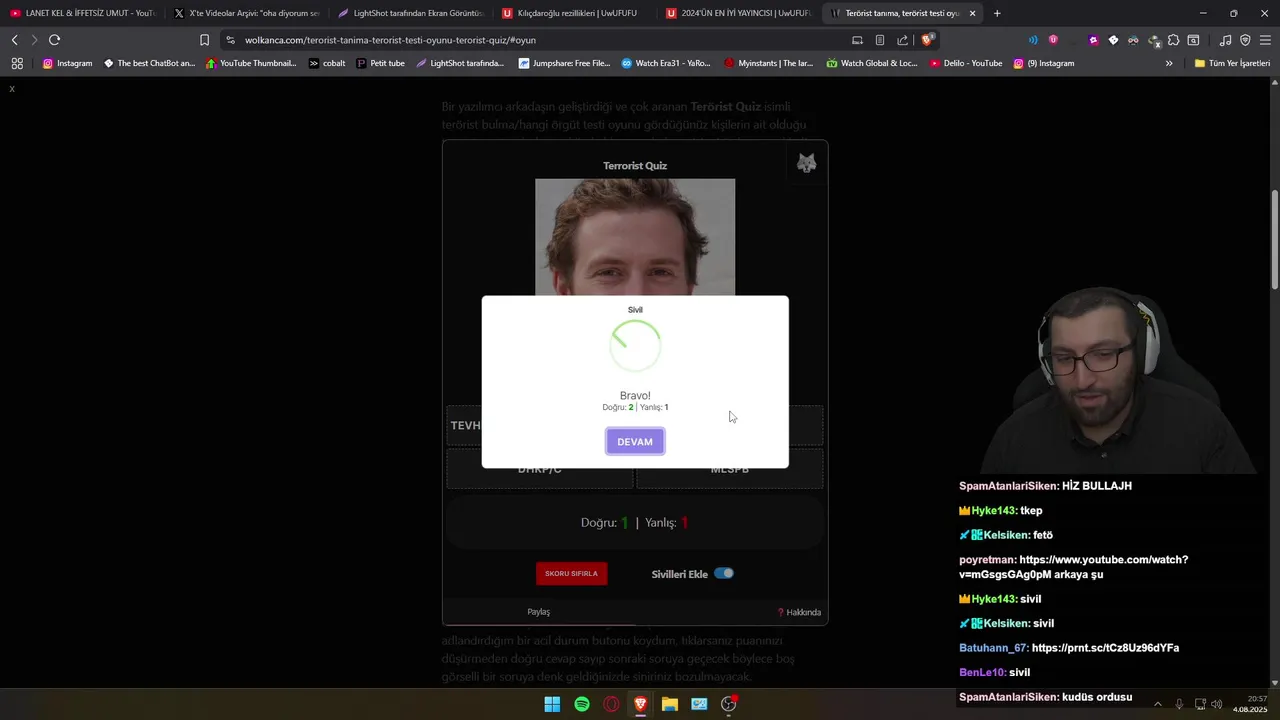Click the share page icon
The height and width of the screenshot is (720, 1280).
pos(903,40)
